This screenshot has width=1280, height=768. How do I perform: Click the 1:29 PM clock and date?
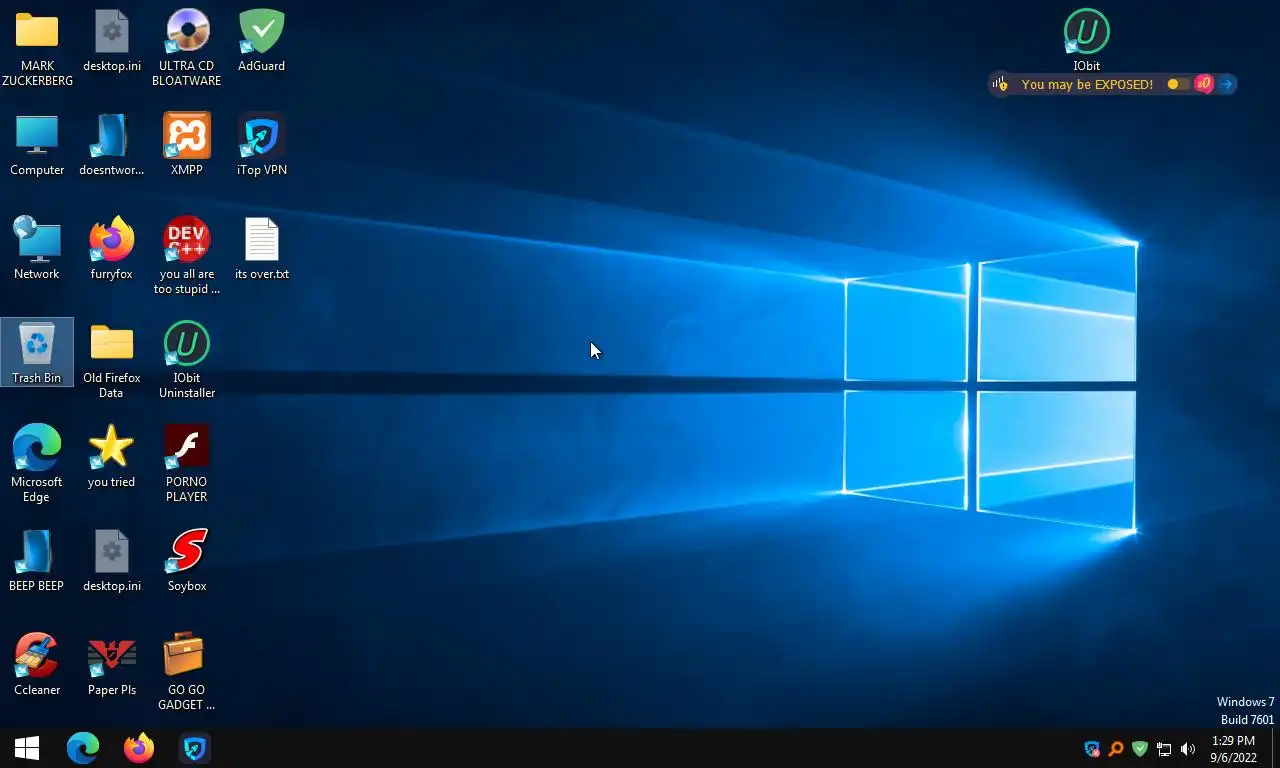(1233, 749)
